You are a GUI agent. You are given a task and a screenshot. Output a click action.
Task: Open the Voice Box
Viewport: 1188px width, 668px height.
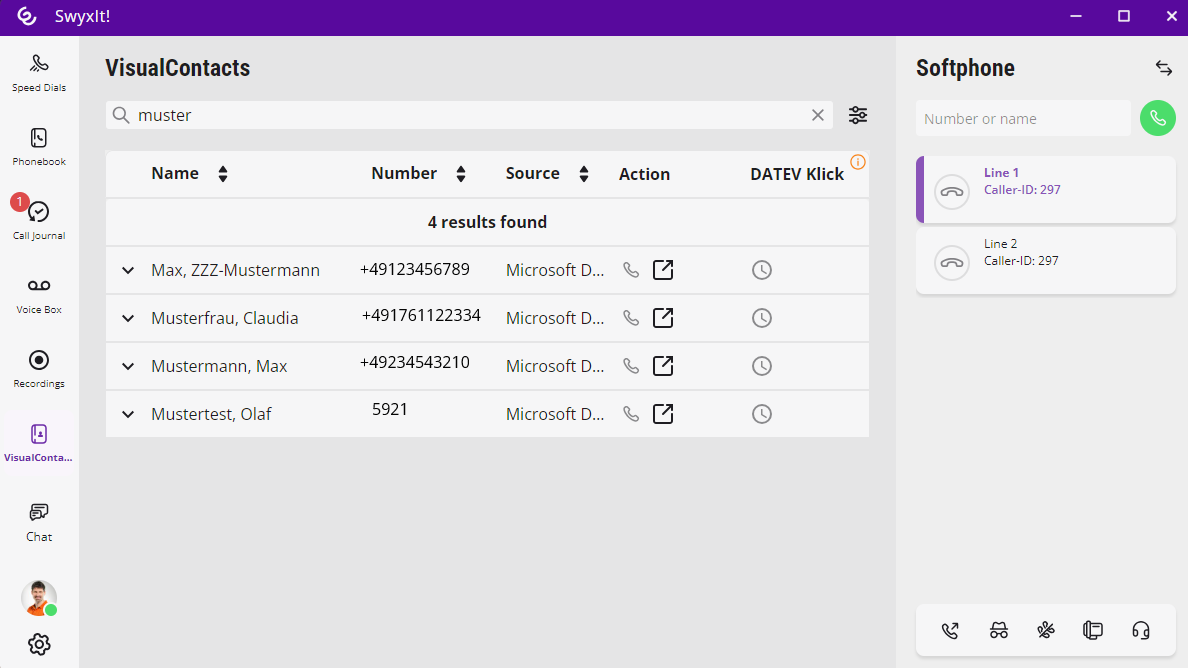pos(39,295)
